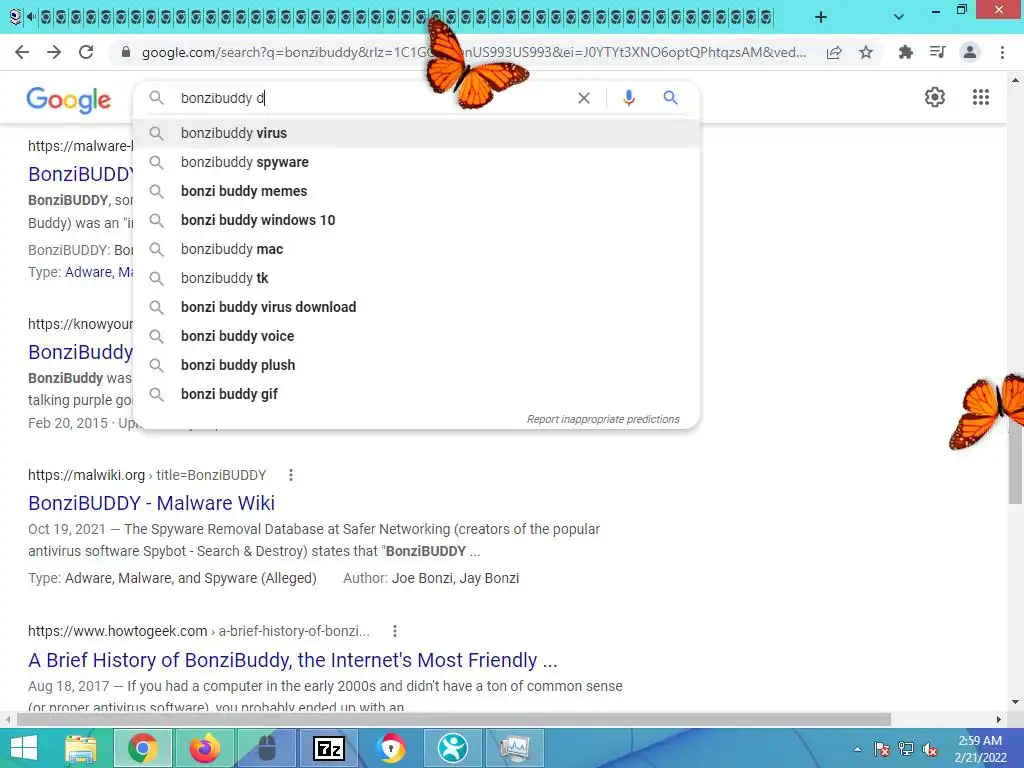Open BonziBUDDY - Malware Wiki result
The height and width of the screenshot is (768, 1024).
click(152, 503)
